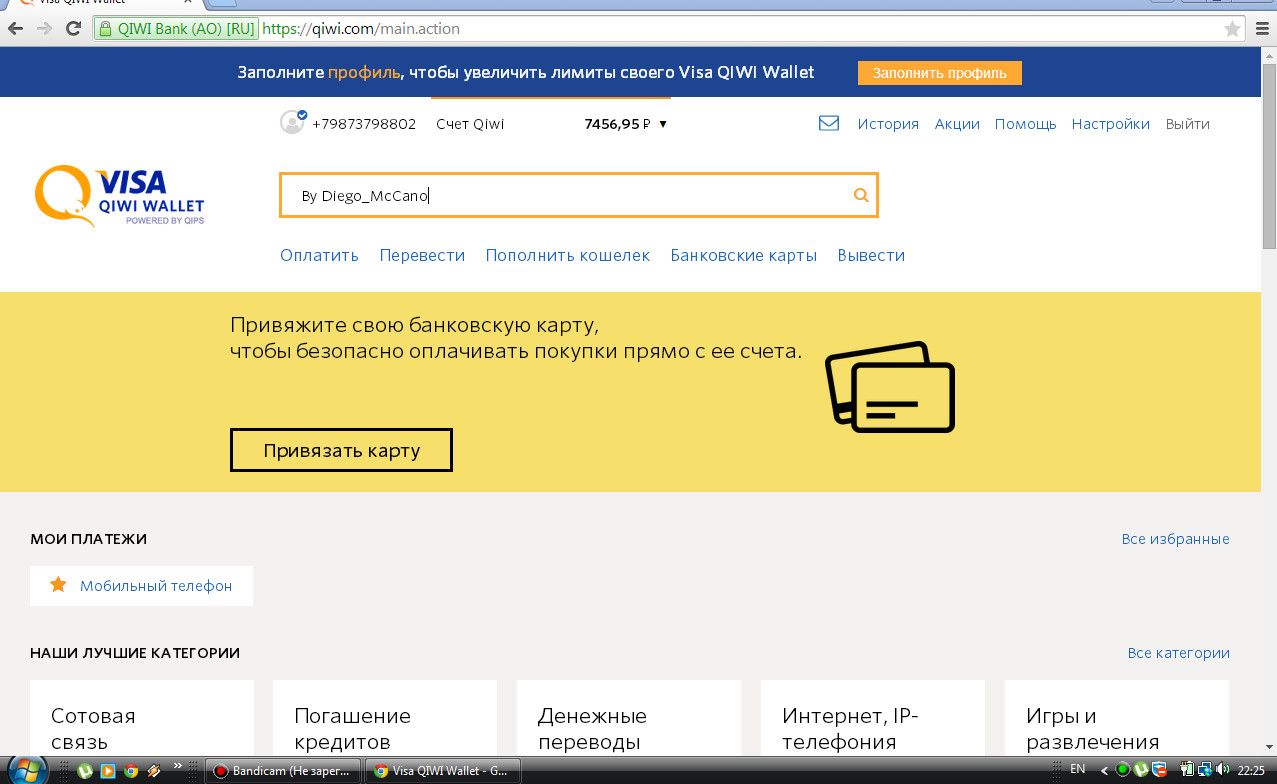Open the volume control in the tray
The width and height of the screenshot is (1277, 784).
(1225, 770)
